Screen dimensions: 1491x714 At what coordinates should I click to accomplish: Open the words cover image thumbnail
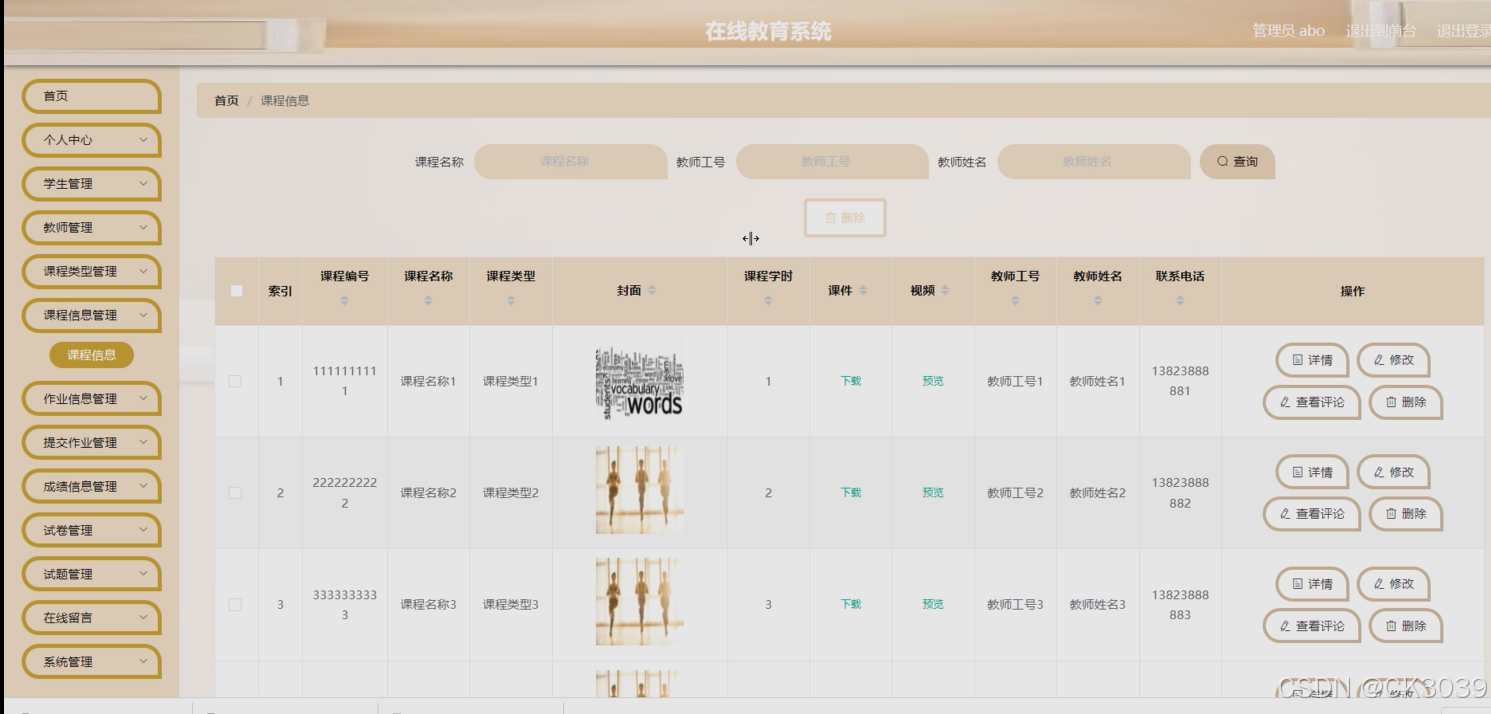click(x=640, y=382)
